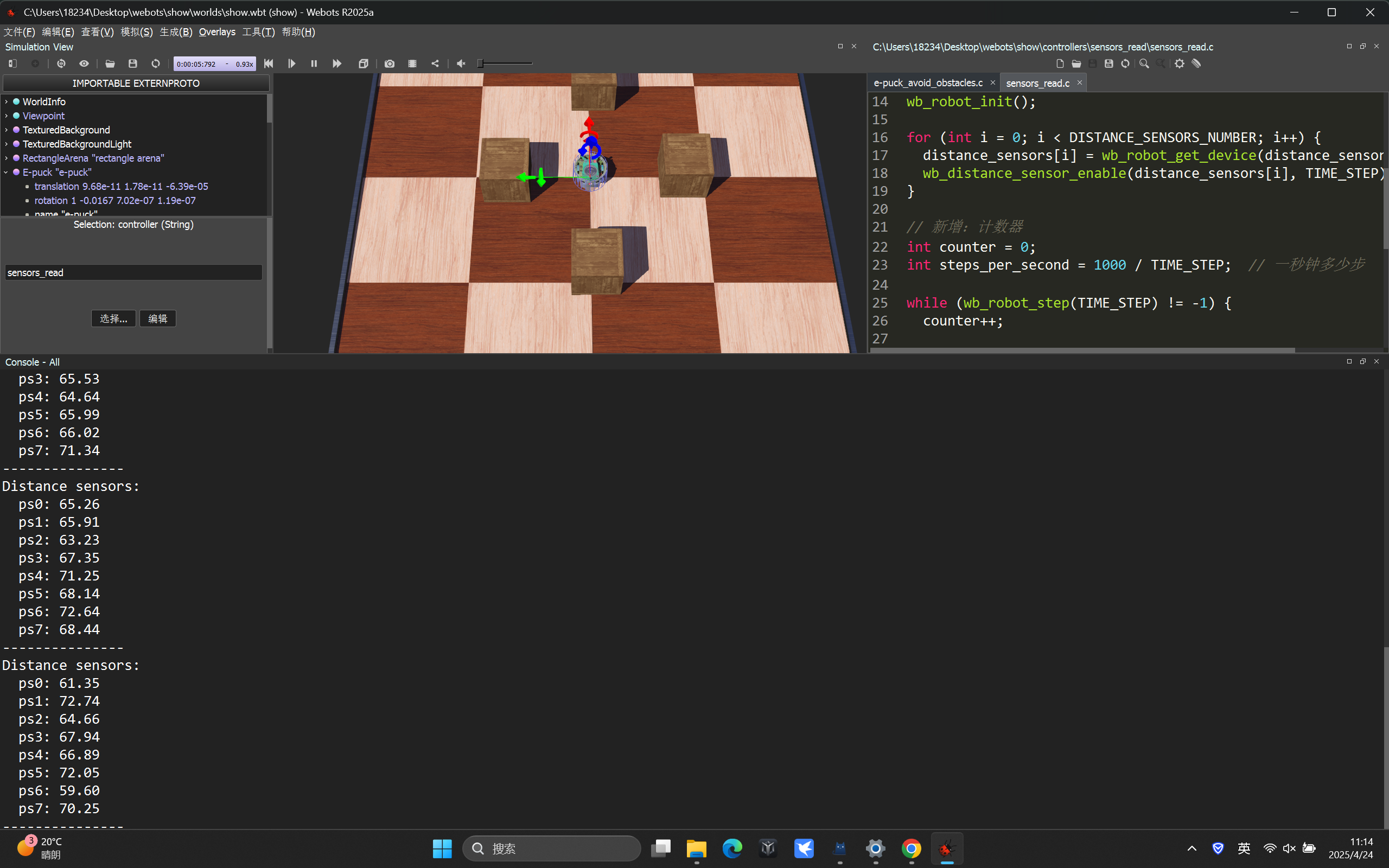Click the camera screenshot icon
1389x868 pixels.
point(389,63)
